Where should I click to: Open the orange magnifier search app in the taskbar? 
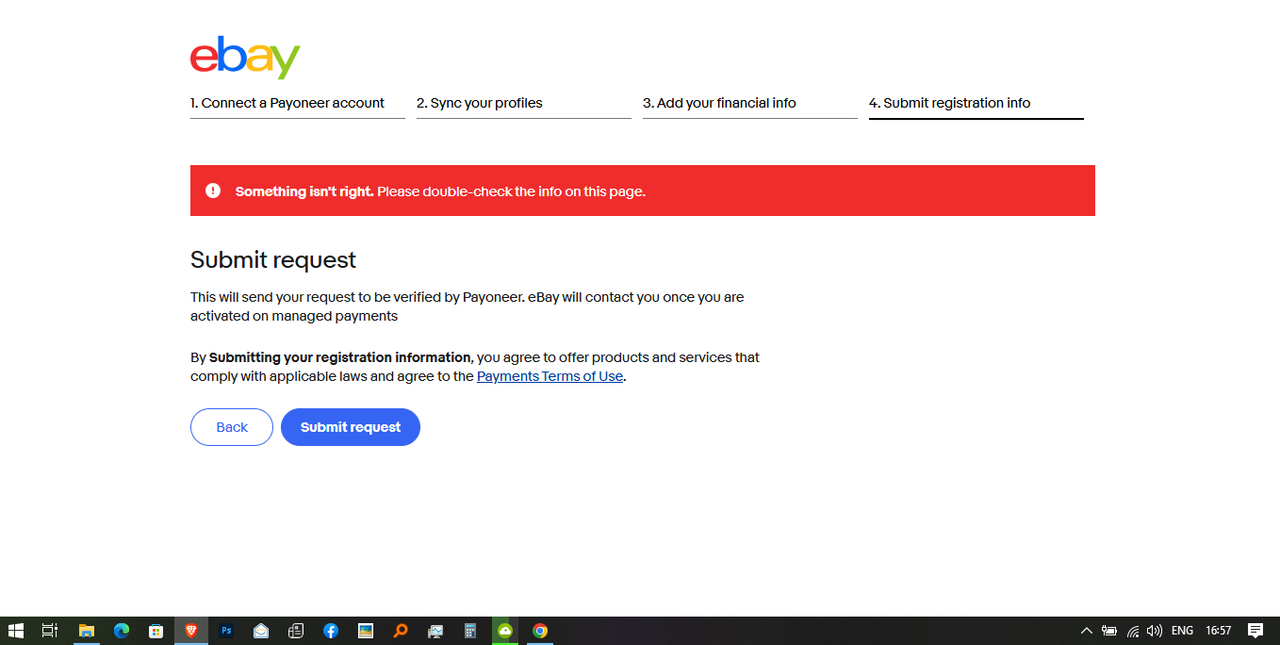tap(400, 631)
